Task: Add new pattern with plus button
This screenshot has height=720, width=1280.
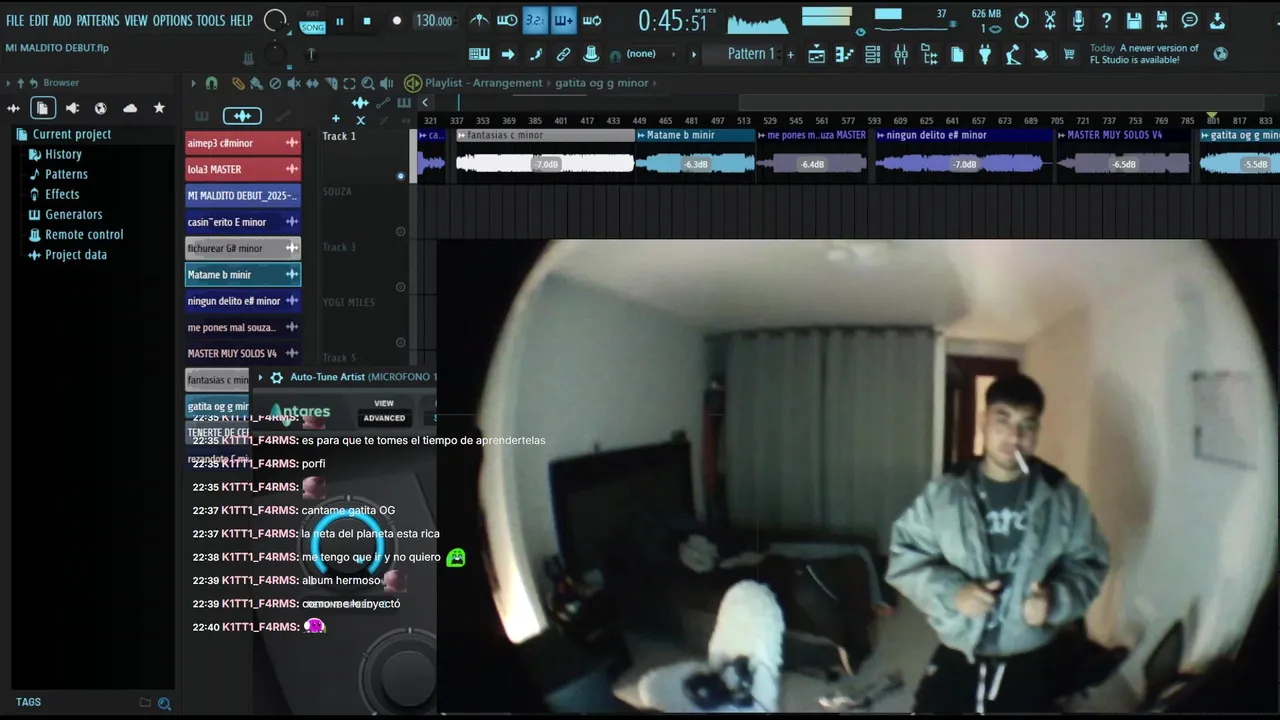Action: point(790,54)
